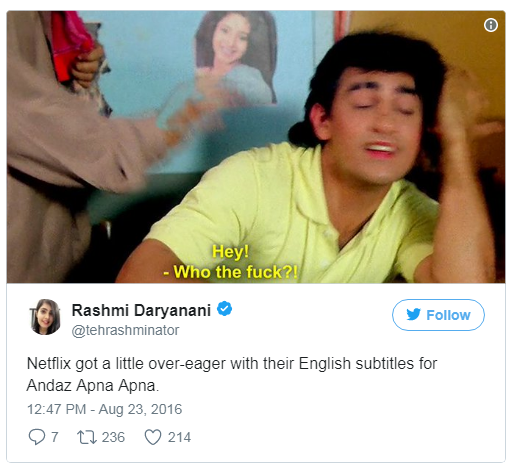Screen dimensions: 521x476
Task: Click the reply speech bubble icon
Action: (x=37, y=437)
